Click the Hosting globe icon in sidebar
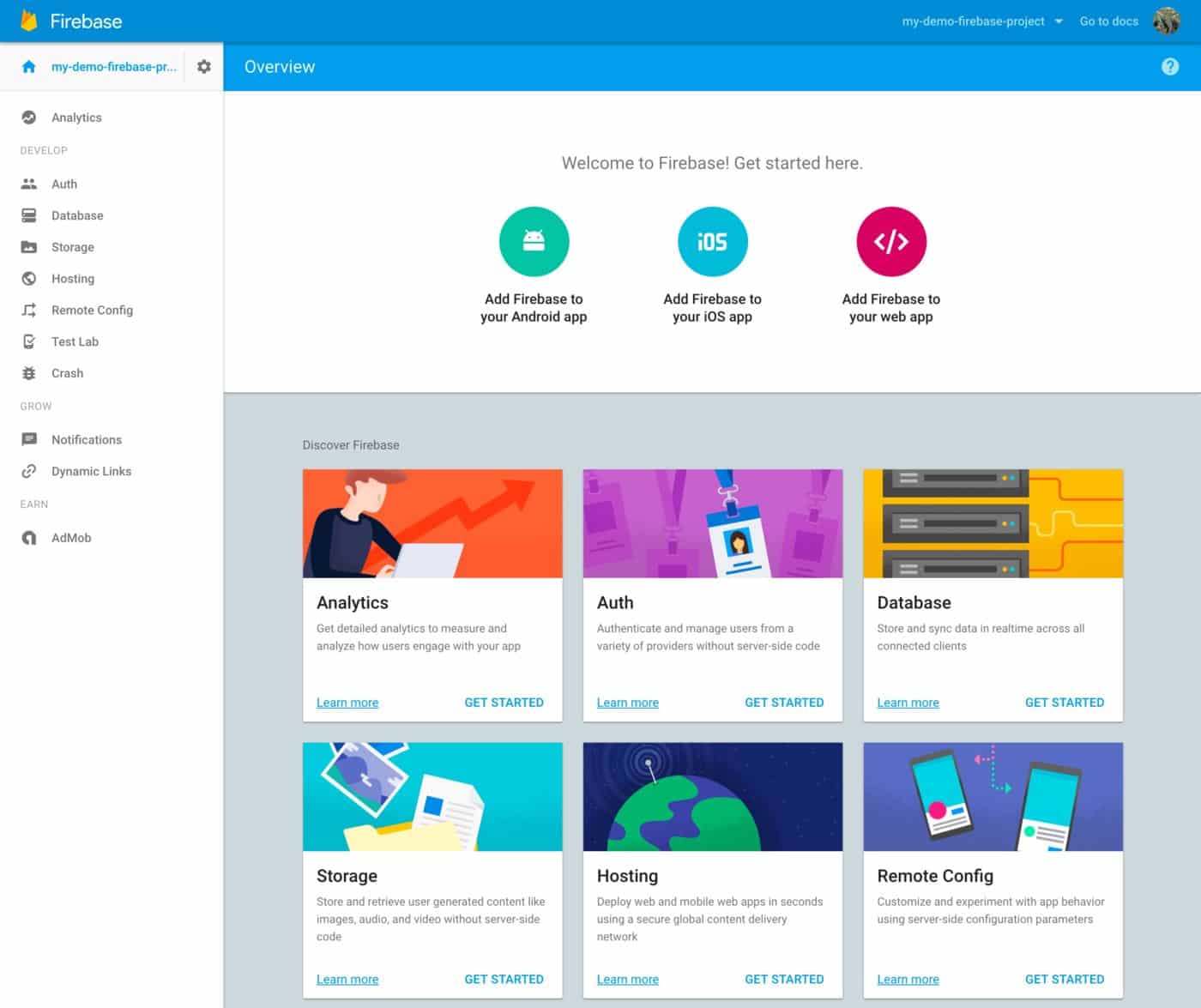Screen dimensions: 1201x1008 click(29, 279)
